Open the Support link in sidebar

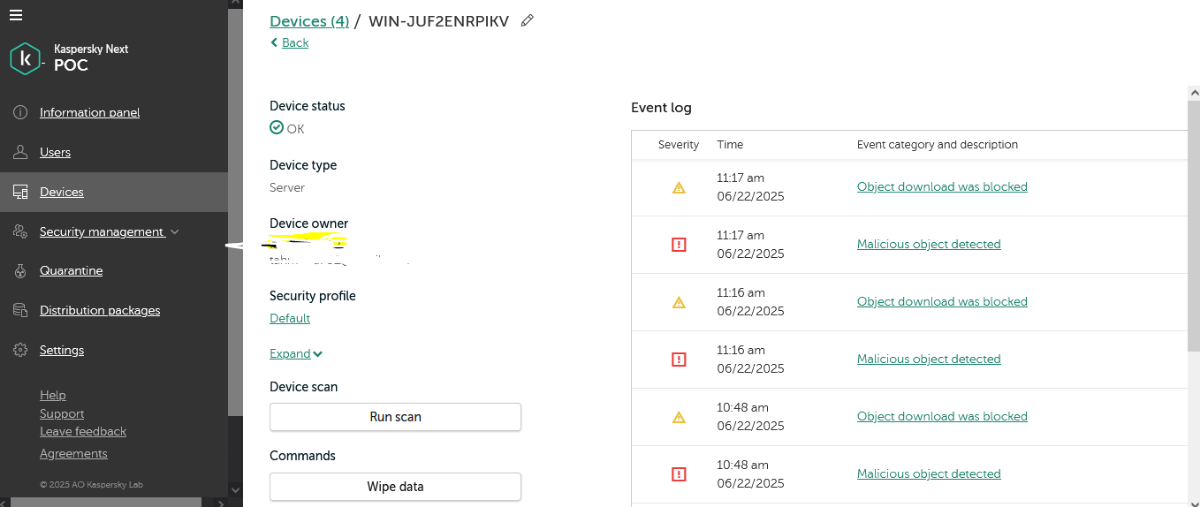pos(62,414)
